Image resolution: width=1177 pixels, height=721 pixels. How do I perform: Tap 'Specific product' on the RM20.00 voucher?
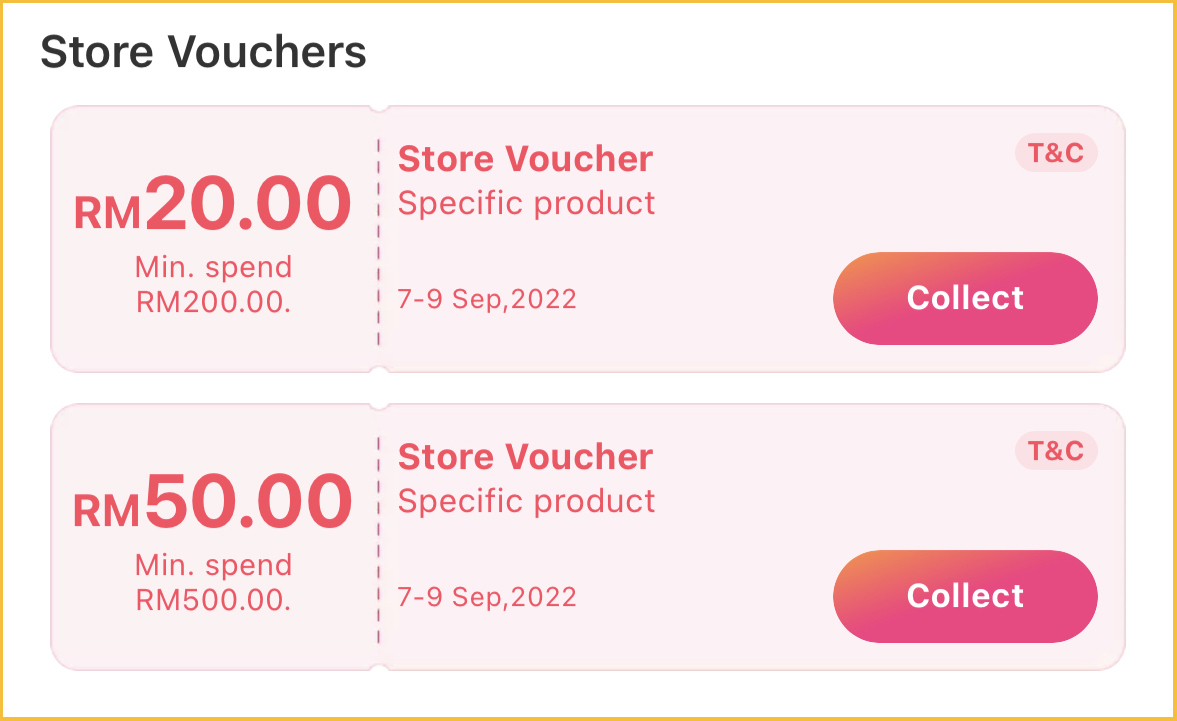[526, 203]
